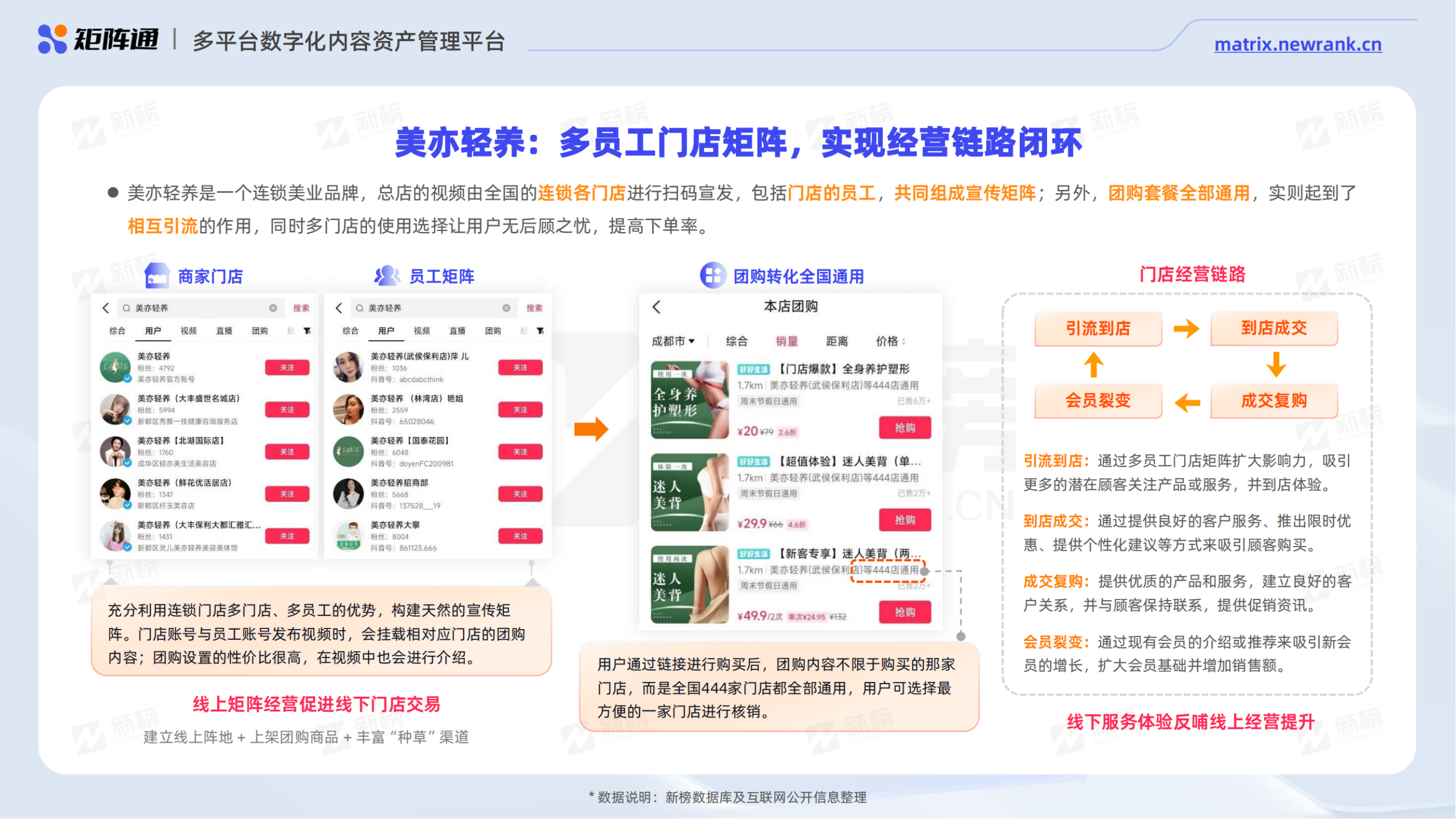Select the 团购 tab in 商家门店 panel
This screenshot has width=1456, height=819.
tap(259, 331)
